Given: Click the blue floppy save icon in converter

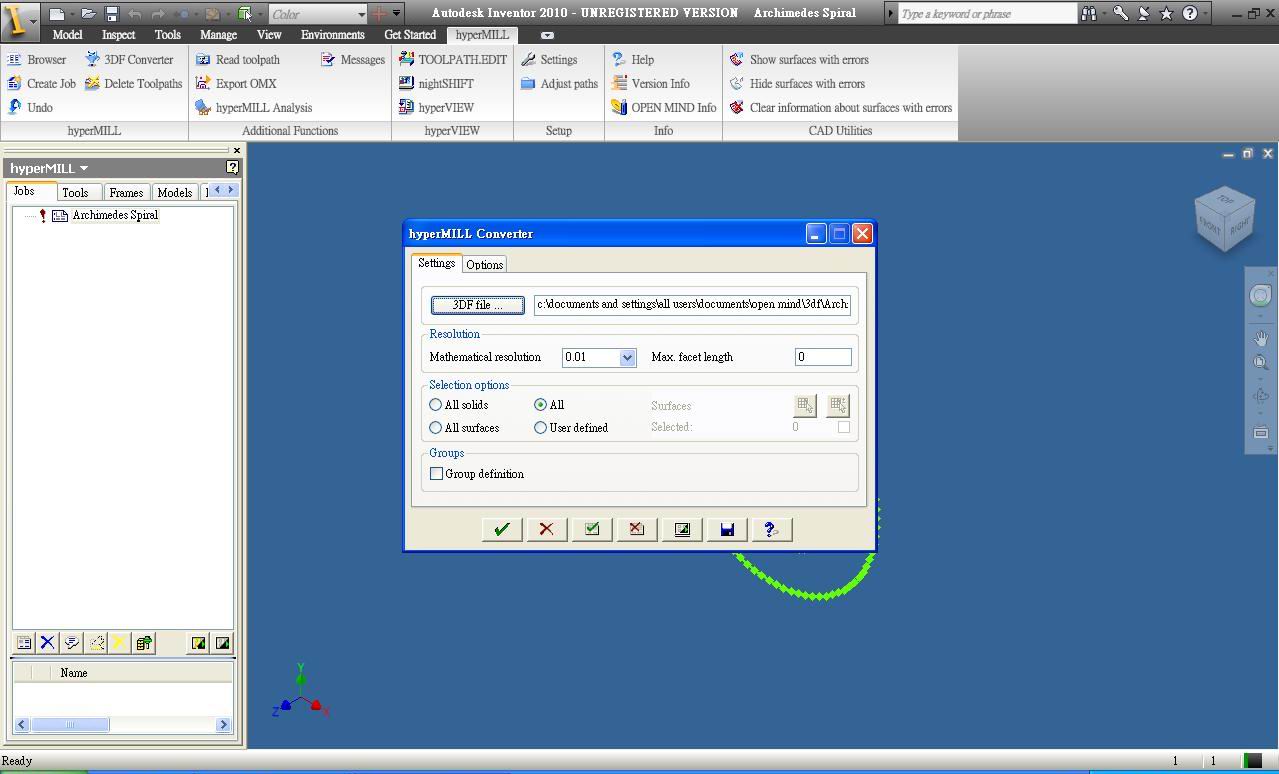Looking at the screenshot, I should click(x=727, y=530).
